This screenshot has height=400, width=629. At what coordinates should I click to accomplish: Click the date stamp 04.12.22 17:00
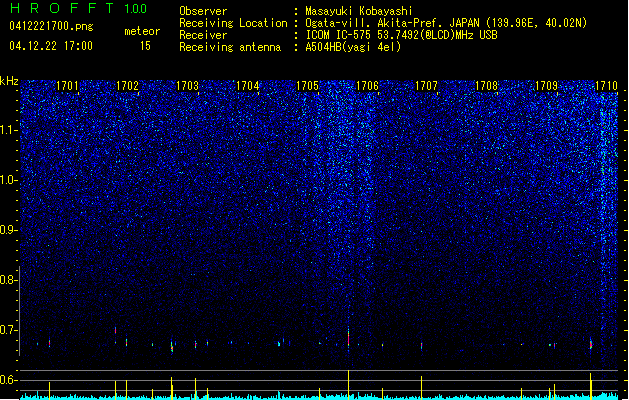tap(51, 46)
